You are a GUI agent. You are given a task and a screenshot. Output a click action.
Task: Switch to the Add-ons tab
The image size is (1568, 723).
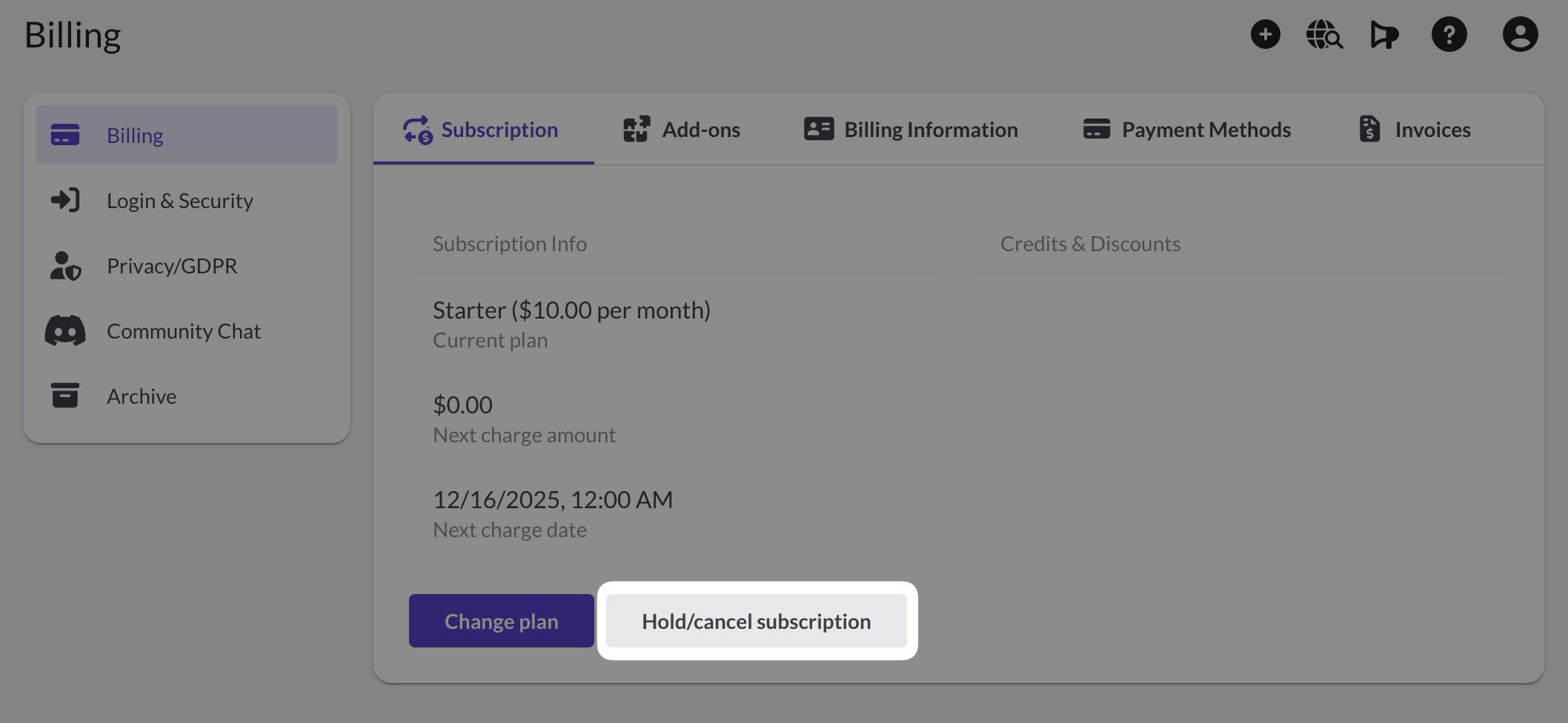click(682, 130)
